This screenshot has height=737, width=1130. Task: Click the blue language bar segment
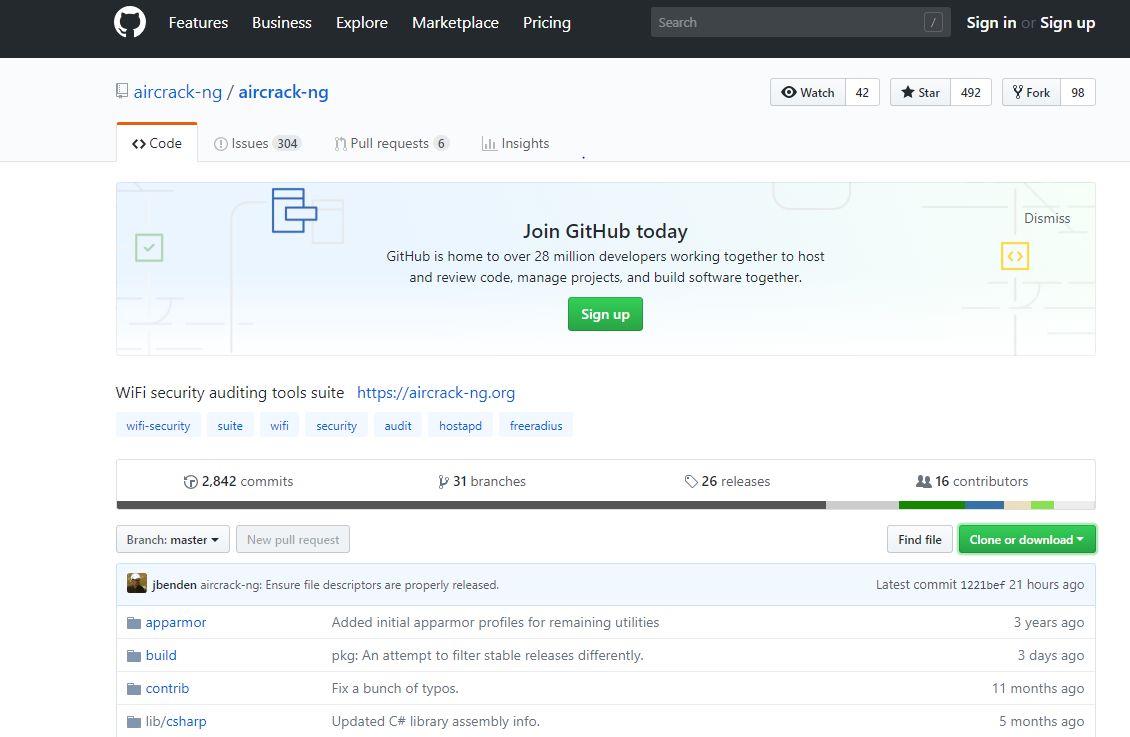click(x=984, y=505)
